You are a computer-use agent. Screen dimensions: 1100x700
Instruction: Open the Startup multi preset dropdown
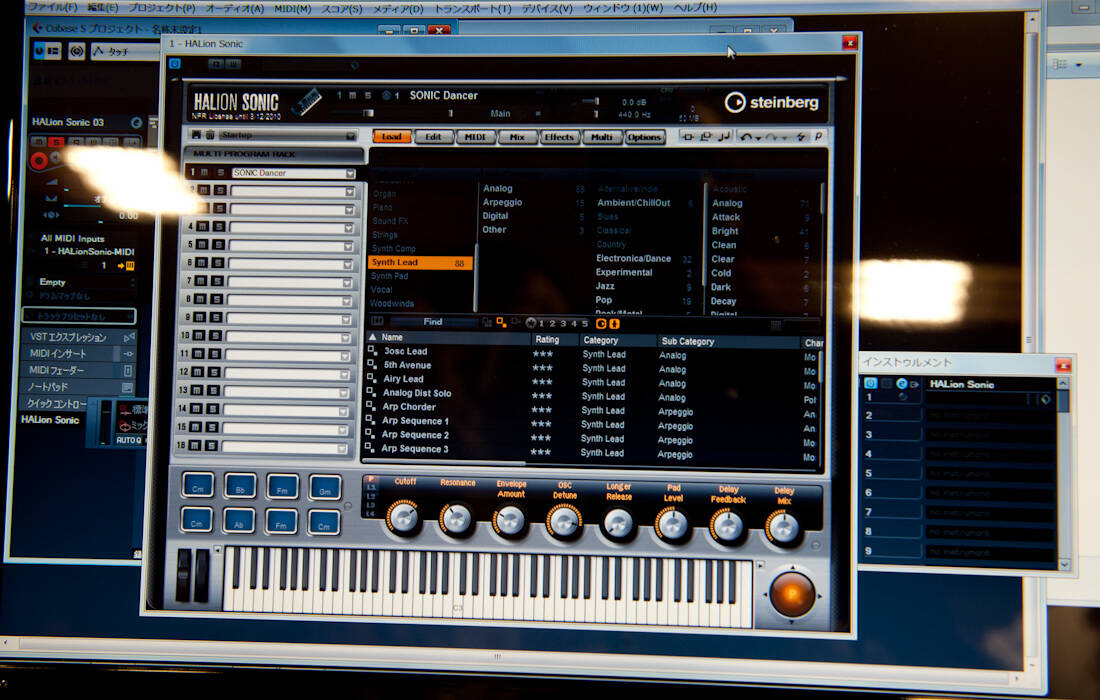click(350, 135)
